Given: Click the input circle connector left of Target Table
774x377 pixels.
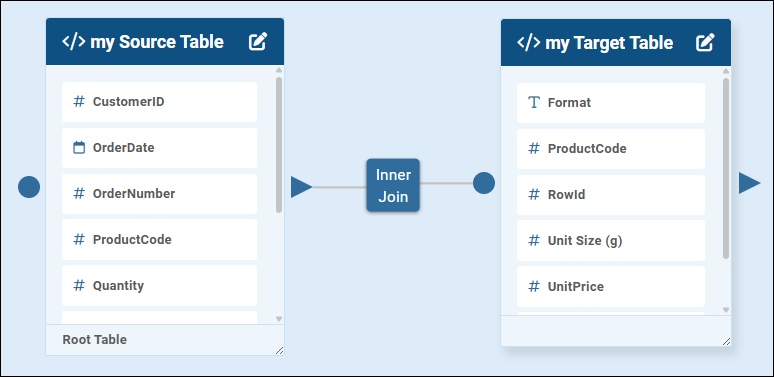Looking at the screenshot, I should point(484,183).
